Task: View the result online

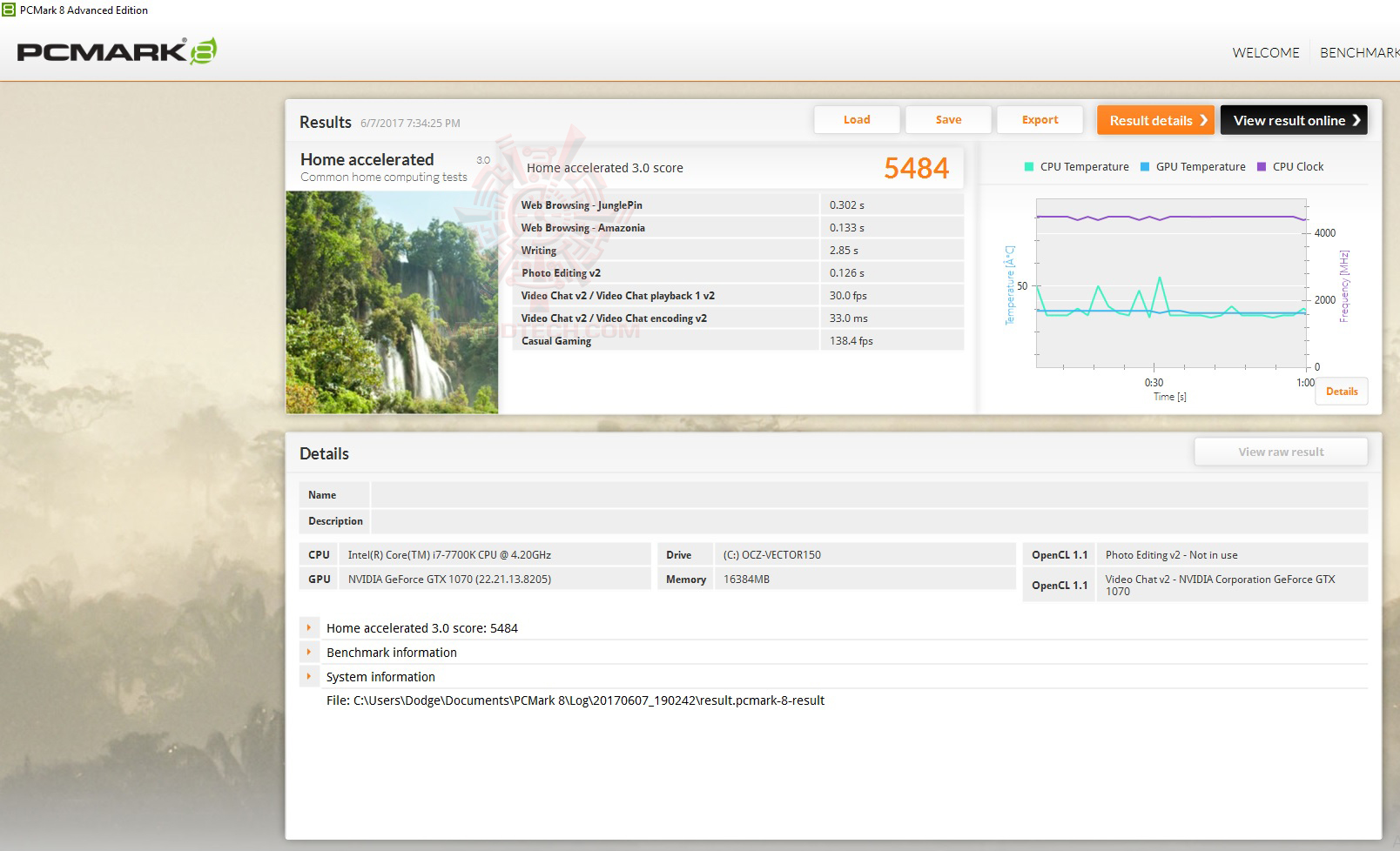Action: point(1294,119)
